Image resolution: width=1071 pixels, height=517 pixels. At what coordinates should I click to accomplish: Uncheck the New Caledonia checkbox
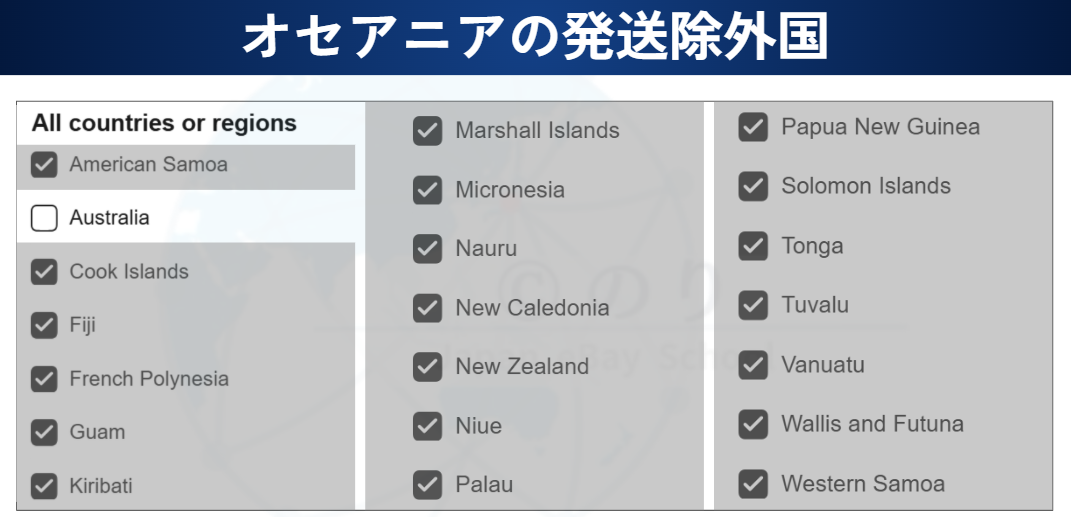427,308
